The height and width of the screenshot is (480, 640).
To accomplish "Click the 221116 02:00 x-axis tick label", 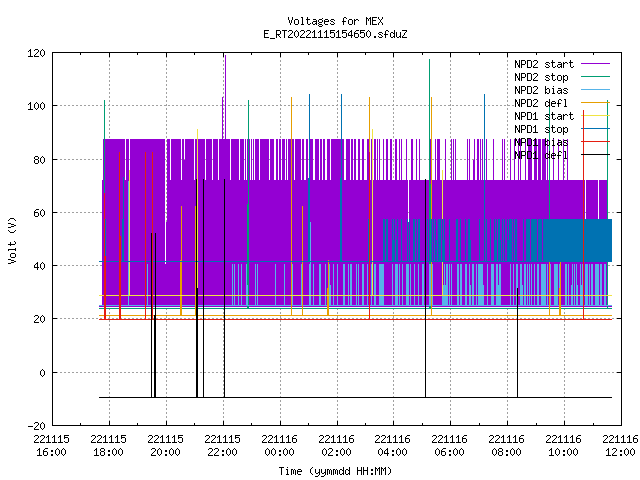I will pyautogui.click(x=336, y=446).
